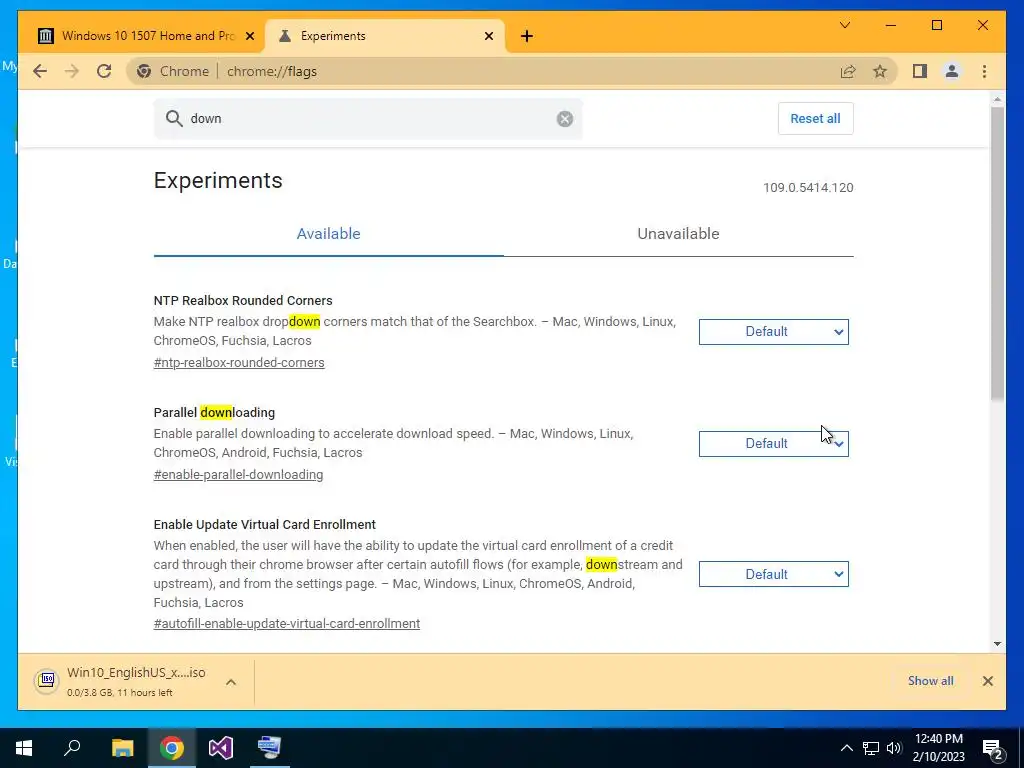Open File Explorer from the taskbar

pos(122,748)
